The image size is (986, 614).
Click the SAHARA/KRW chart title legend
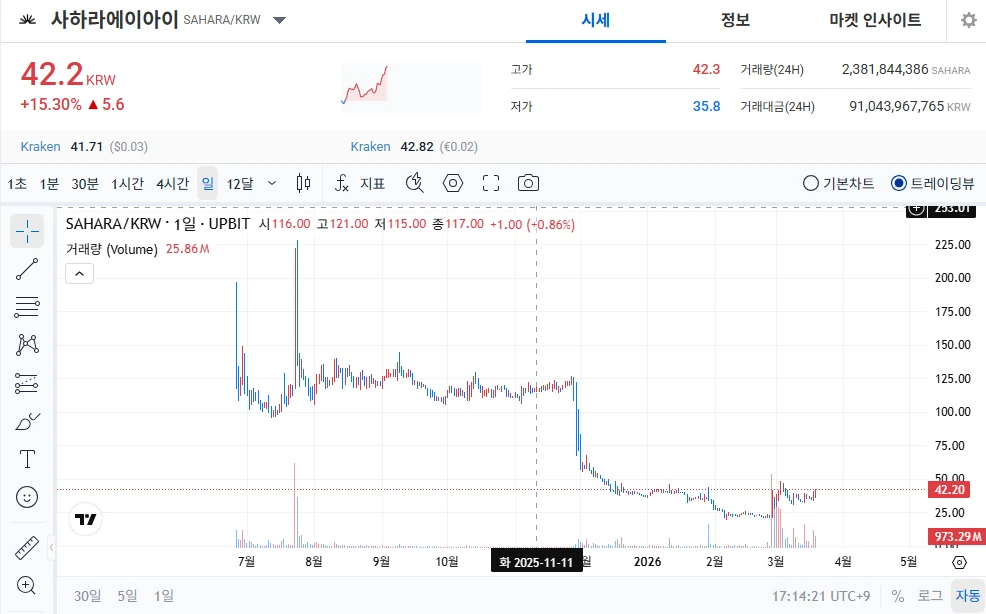point(158,224)
